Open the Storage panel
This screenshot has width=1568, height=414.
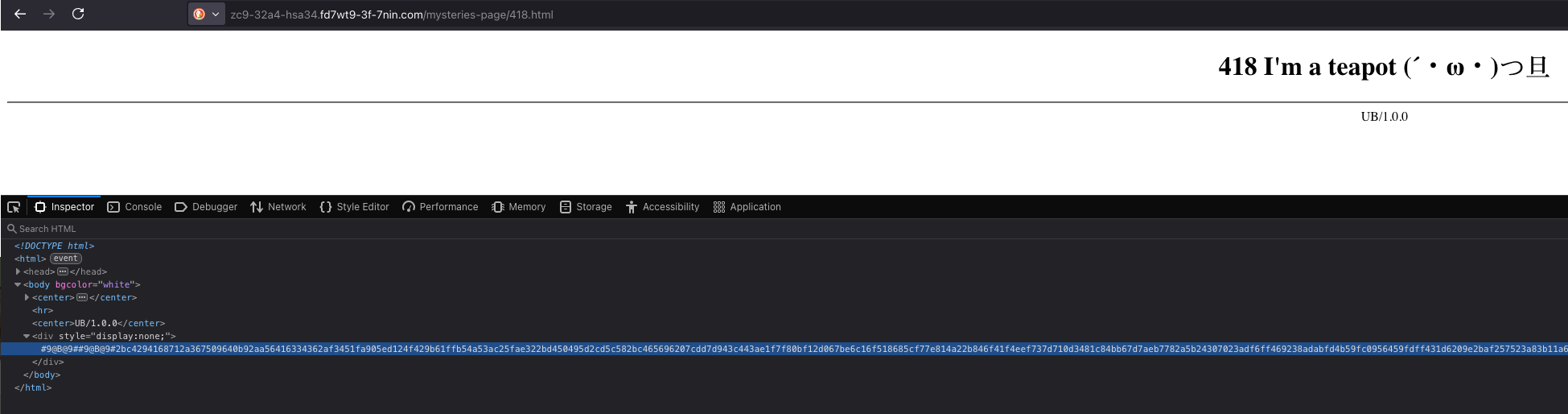click(586, 207)
